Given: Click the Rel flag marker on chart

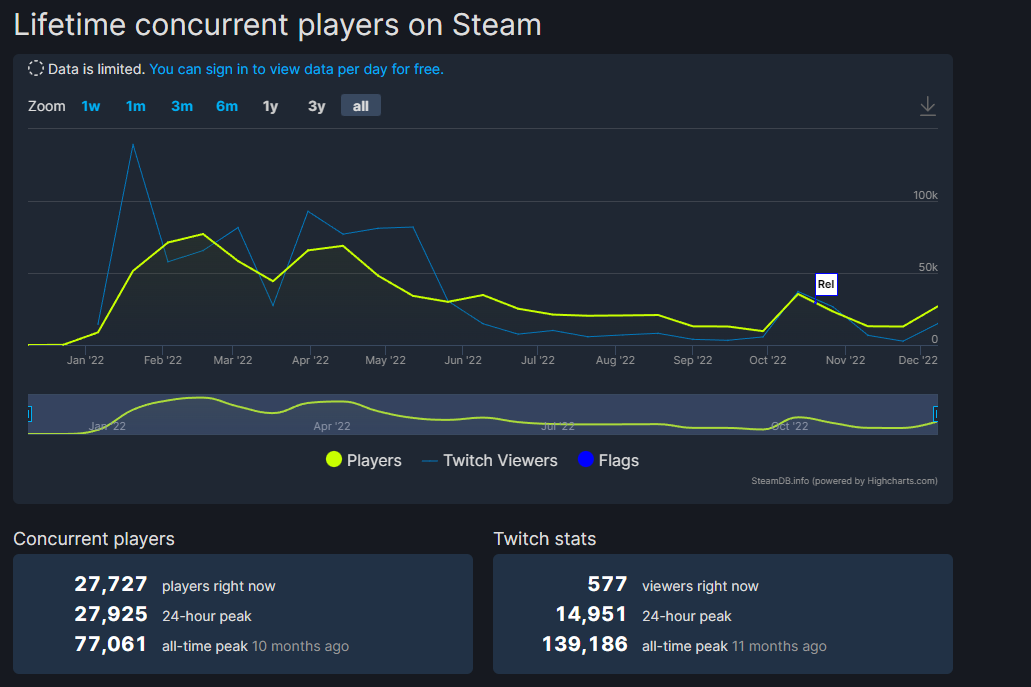Looking at the screenshot, I should pyautogui.click(x=826, y=285).
